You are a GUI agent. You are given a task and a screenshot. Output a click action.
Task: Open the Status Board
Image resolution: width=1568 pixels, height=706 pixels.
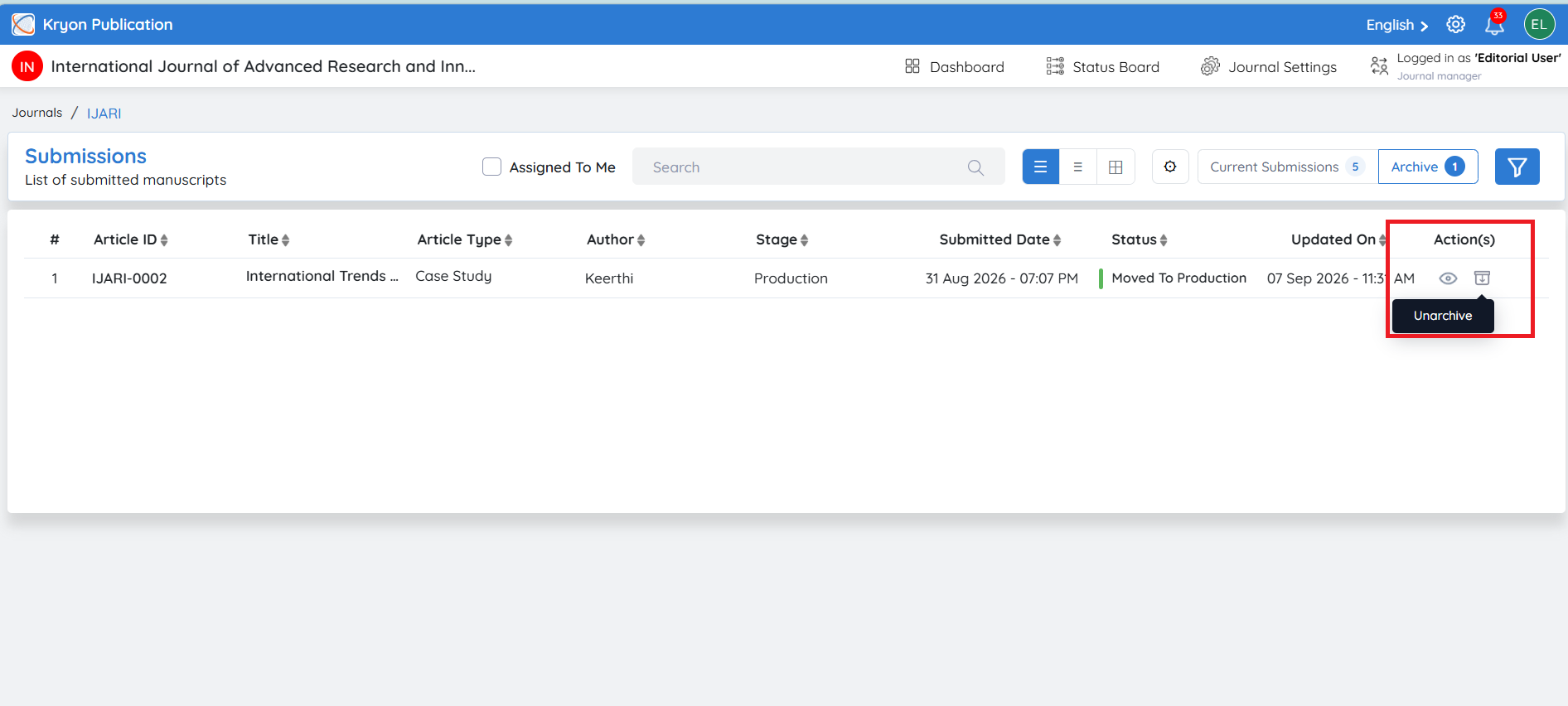[x=1102, y=67]
